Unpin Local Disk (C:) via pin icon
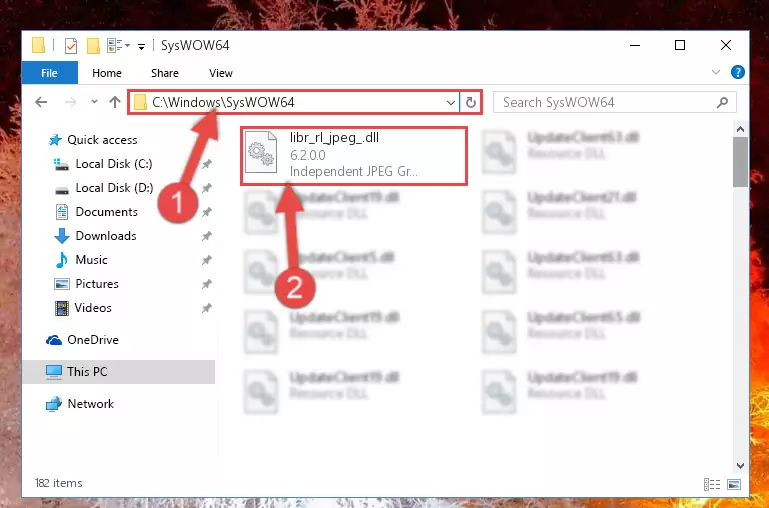This screenshot has height=508, width=769. pos(206,164)
